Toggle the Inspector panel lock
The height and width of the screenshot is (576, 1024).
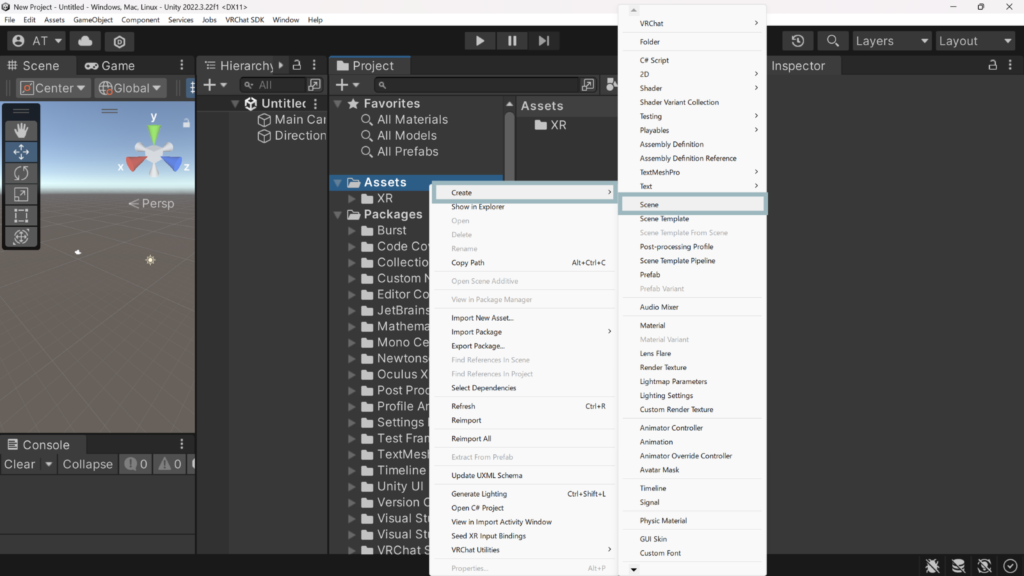pyautogui.click(x=993, y=66)
